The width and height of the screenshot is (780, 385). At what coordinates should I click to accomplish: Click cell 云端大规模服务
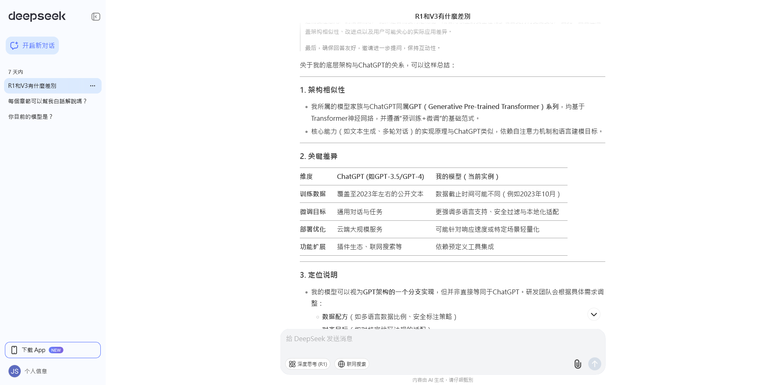click(360, 229)
